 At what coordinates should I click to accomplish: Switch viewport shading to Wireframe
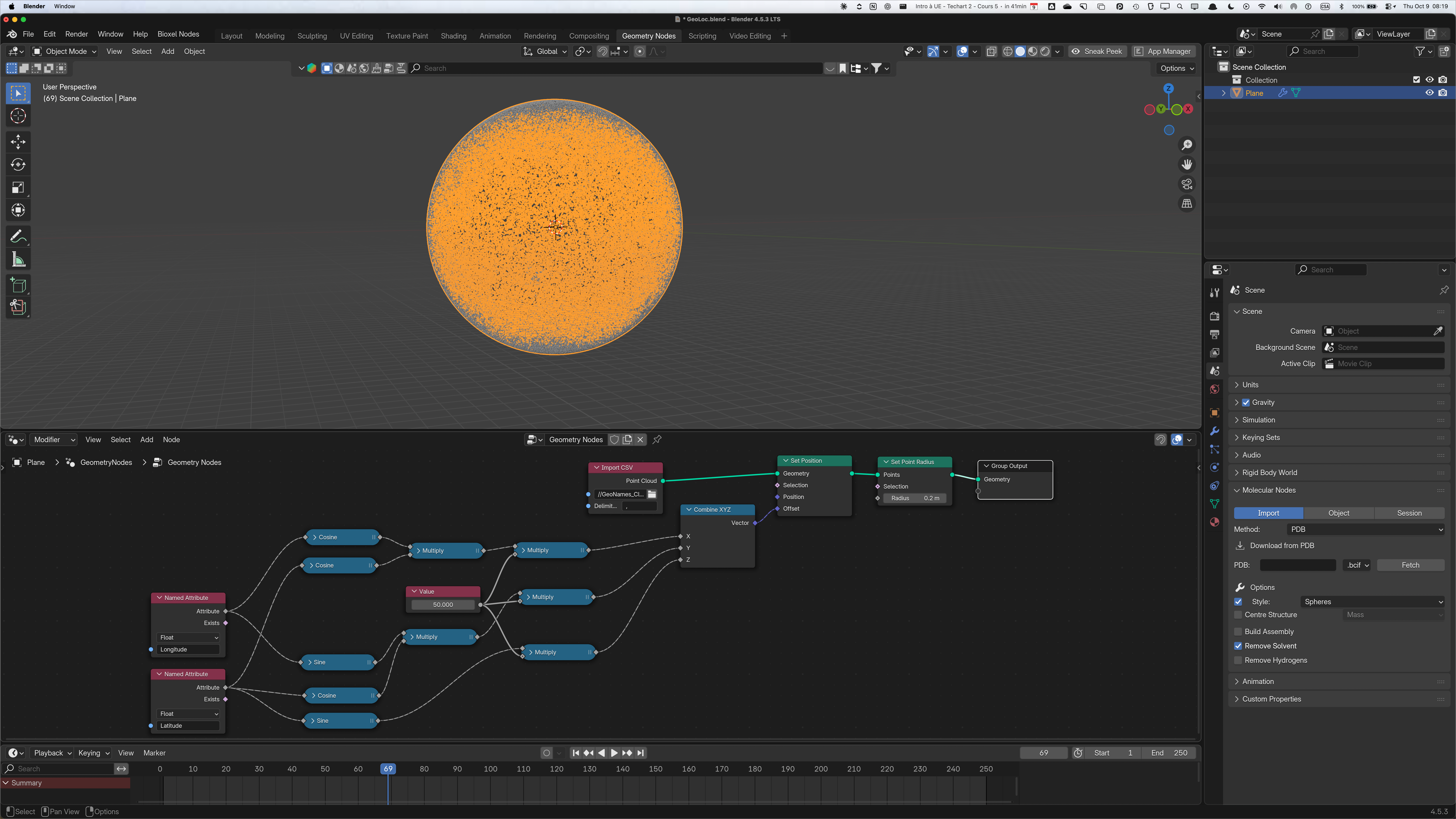pos(1008,51)
